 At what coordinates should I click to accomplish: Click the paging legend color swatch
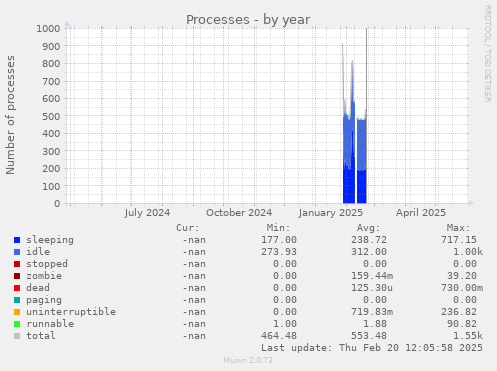(17, 300)
